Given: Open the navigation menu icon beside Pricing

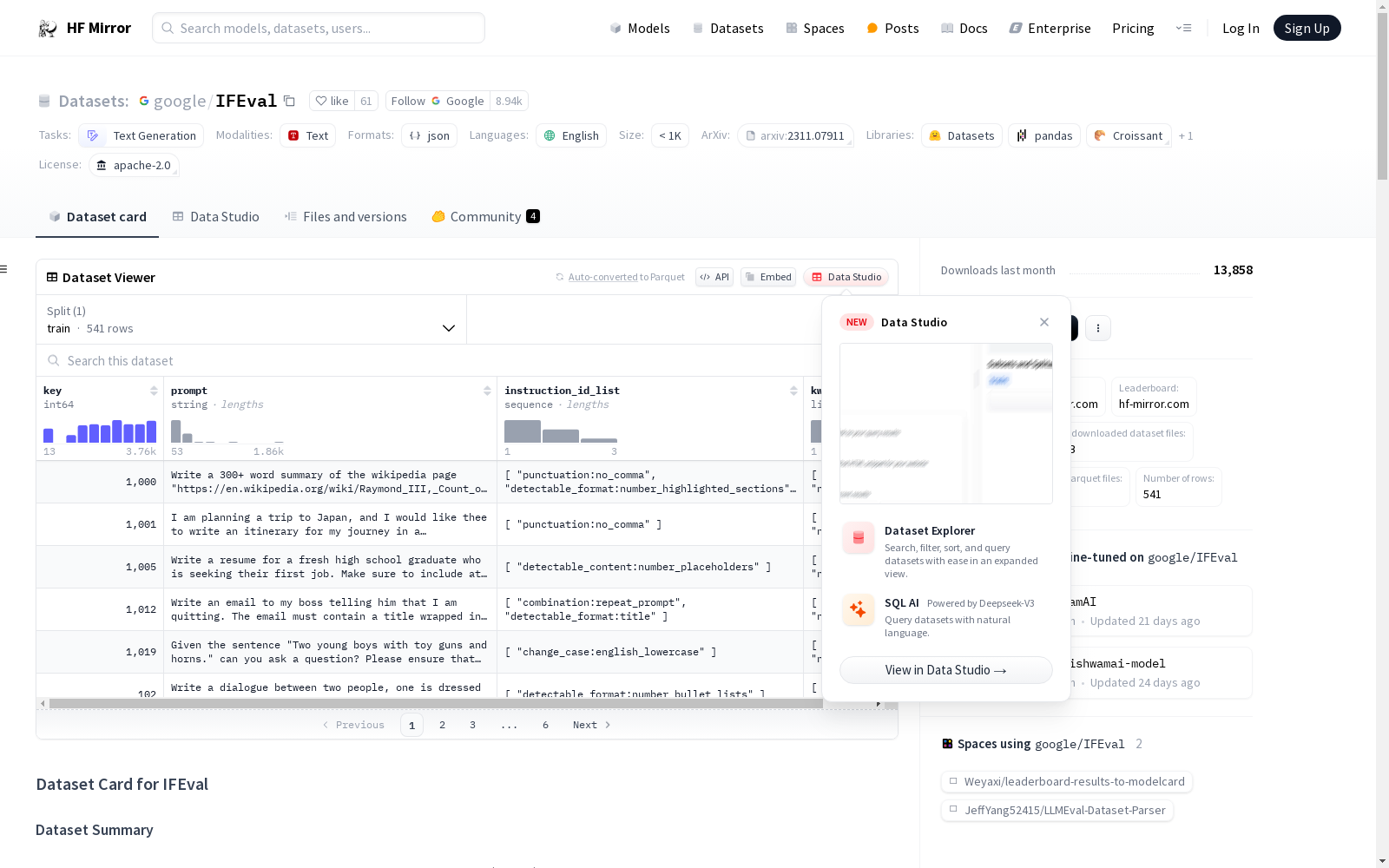Looking at the screenshot, I should [x=1183, y=28].
